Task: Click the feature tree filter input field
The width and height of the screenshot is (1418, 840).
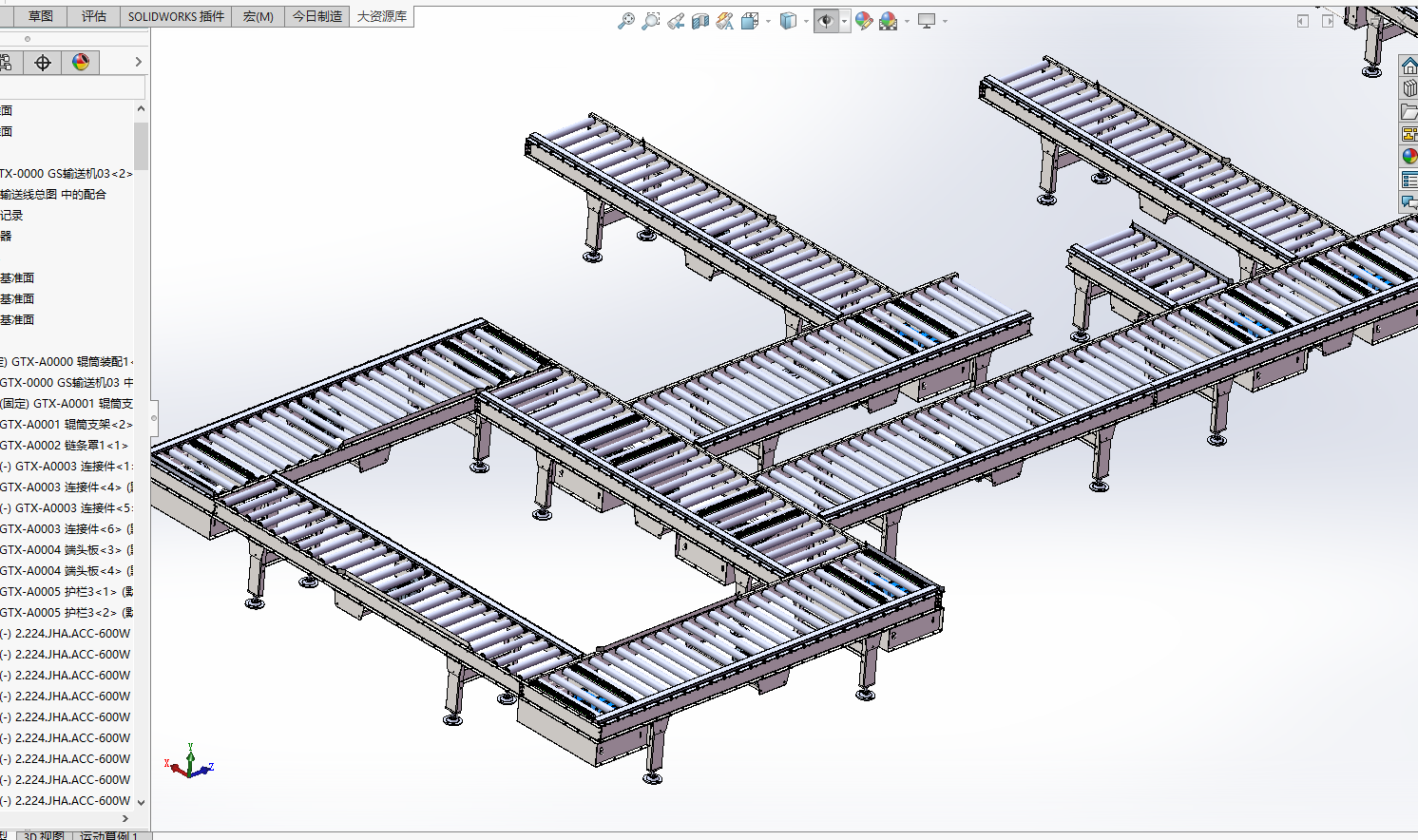Action: point(72,87)
